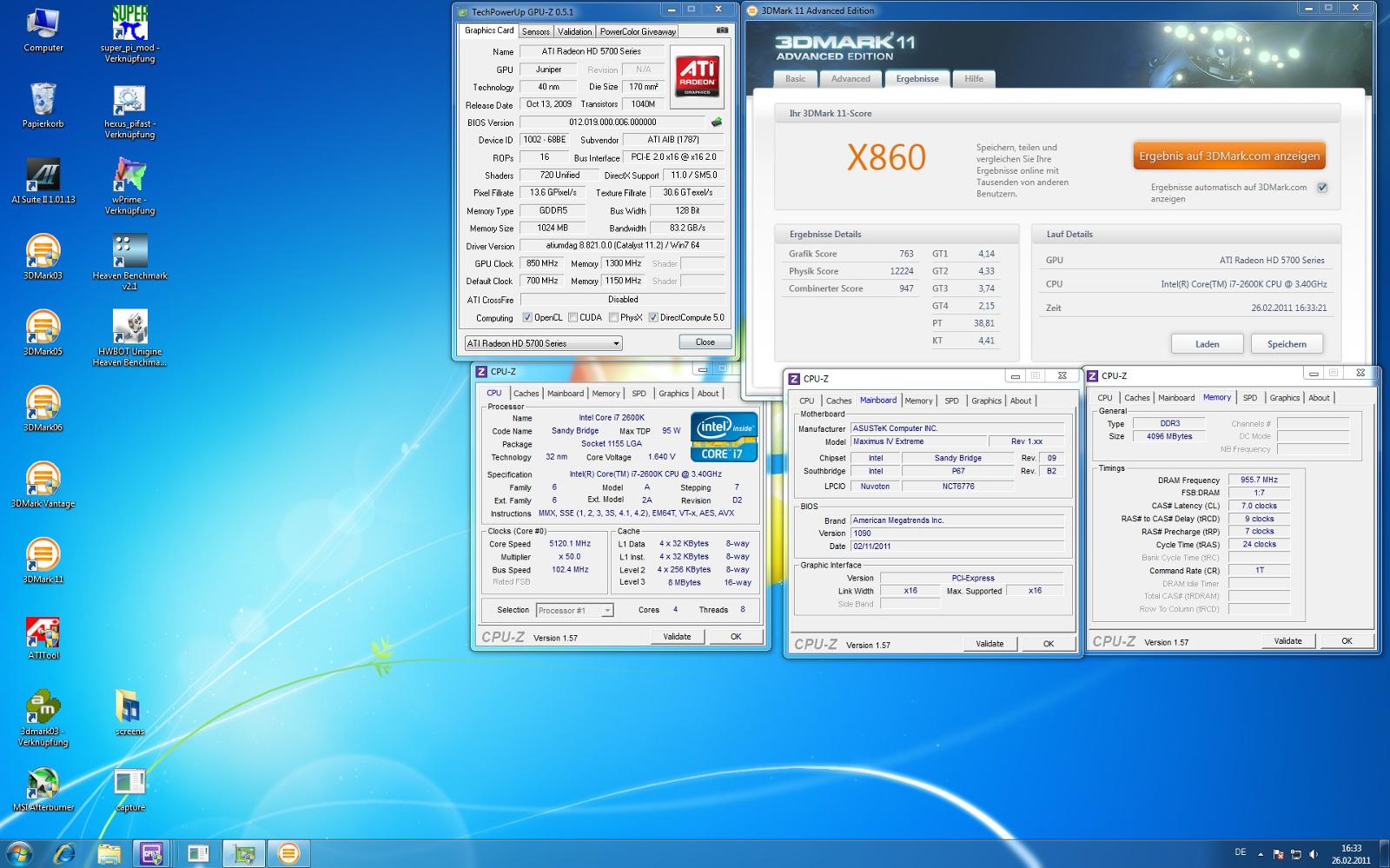1390x868 pixels.
Task: Open the capture desktop icon
Action: tap(129, 790)
